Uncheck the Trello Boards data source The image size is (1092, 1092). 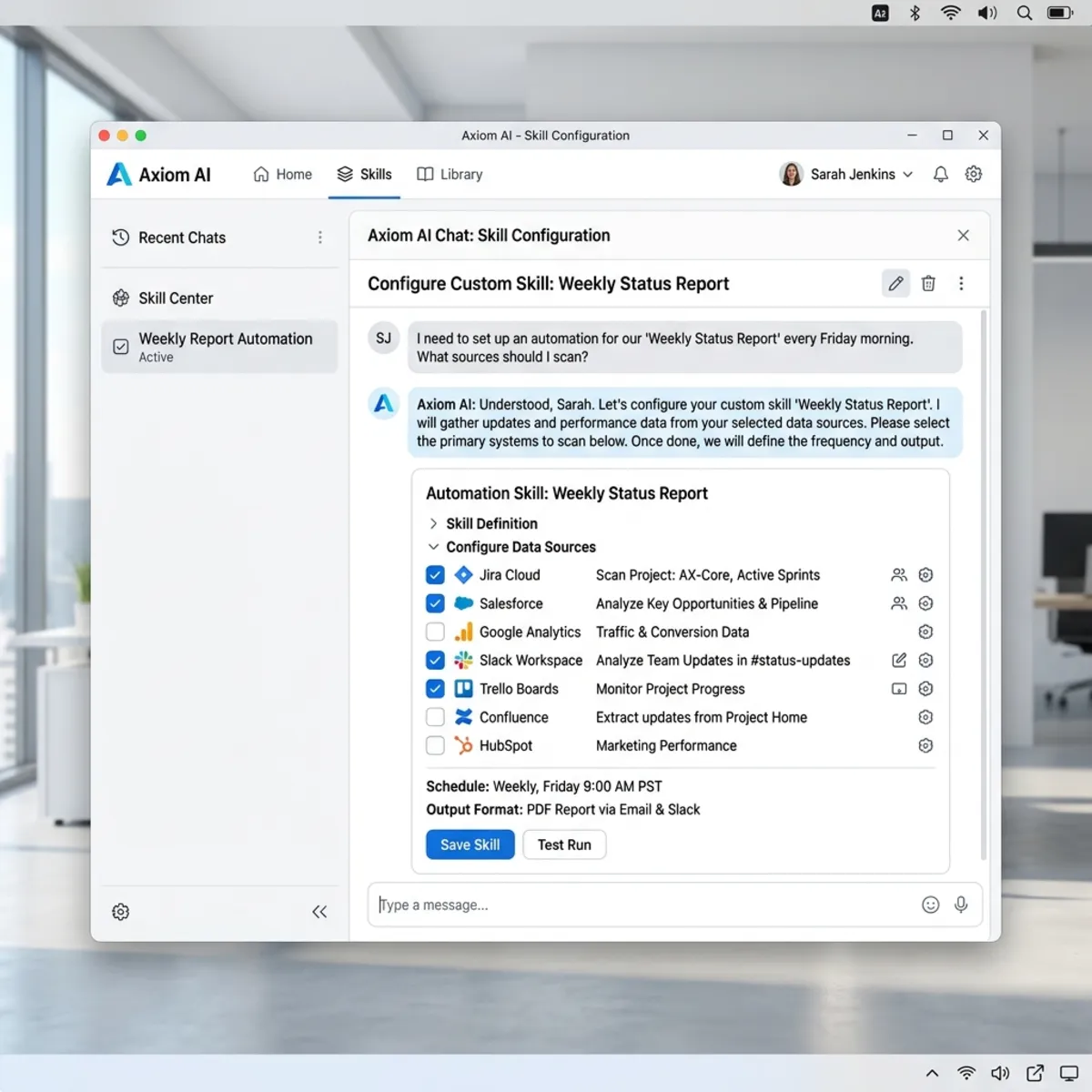click(x=435, y=689)
